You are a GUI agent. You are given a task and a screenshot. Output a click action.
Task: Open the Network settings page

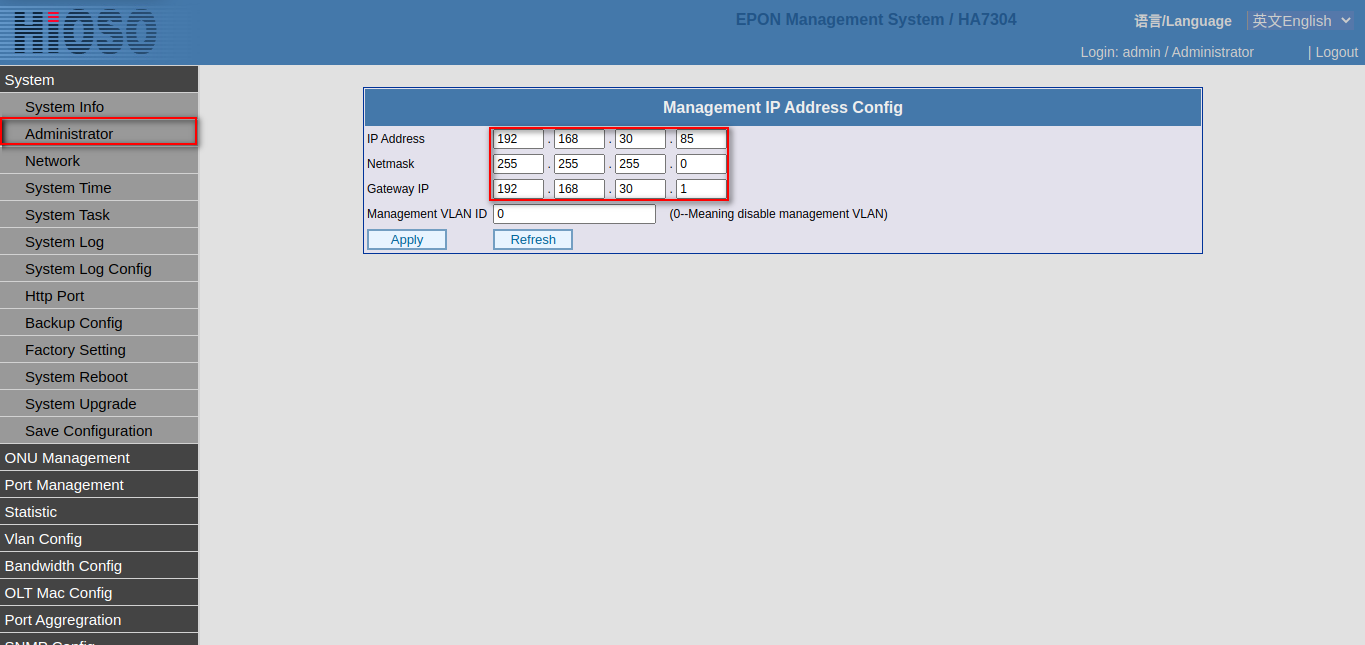[53, 161]
